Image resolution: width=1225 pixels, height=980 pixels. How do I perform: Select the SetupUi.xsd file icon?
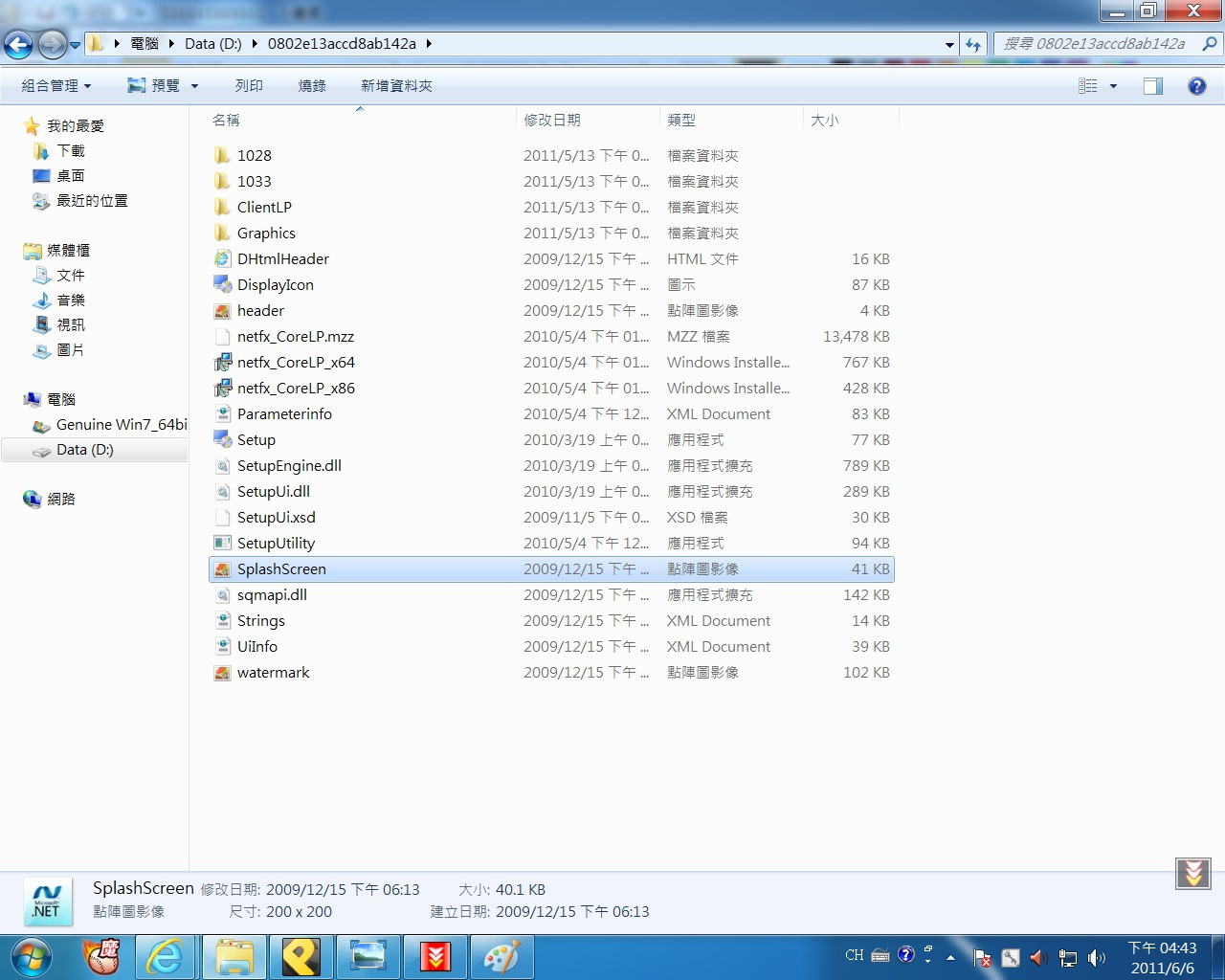[x=222, y=517]
